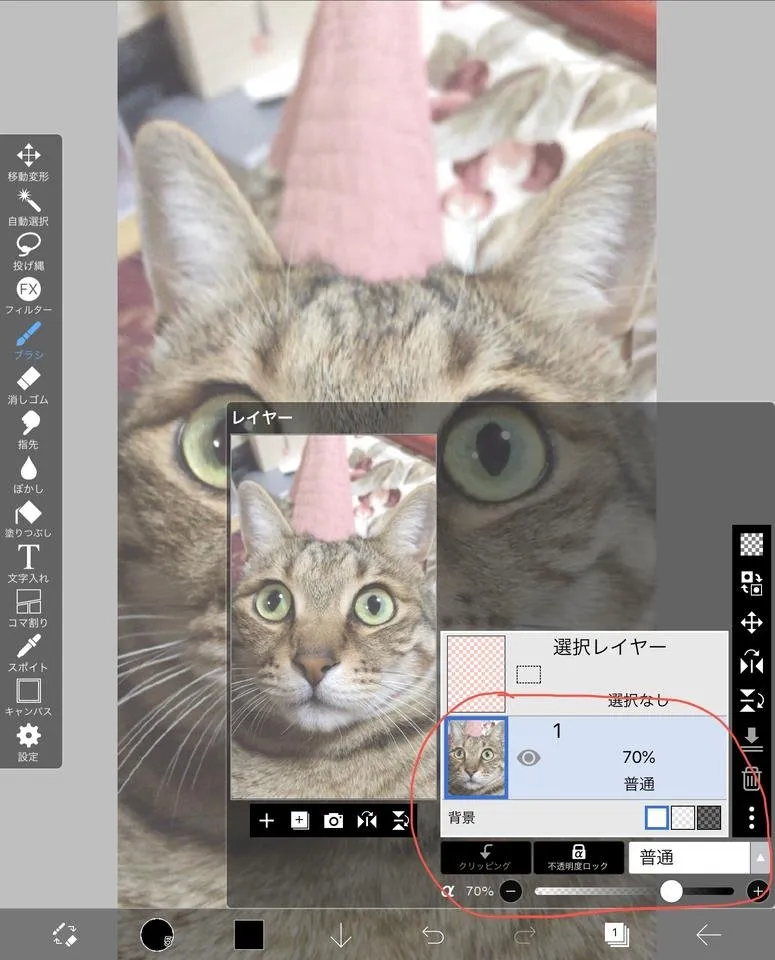775x960 pixels.
Task: Delete layer with trash icon
Action: coord(752,778)
